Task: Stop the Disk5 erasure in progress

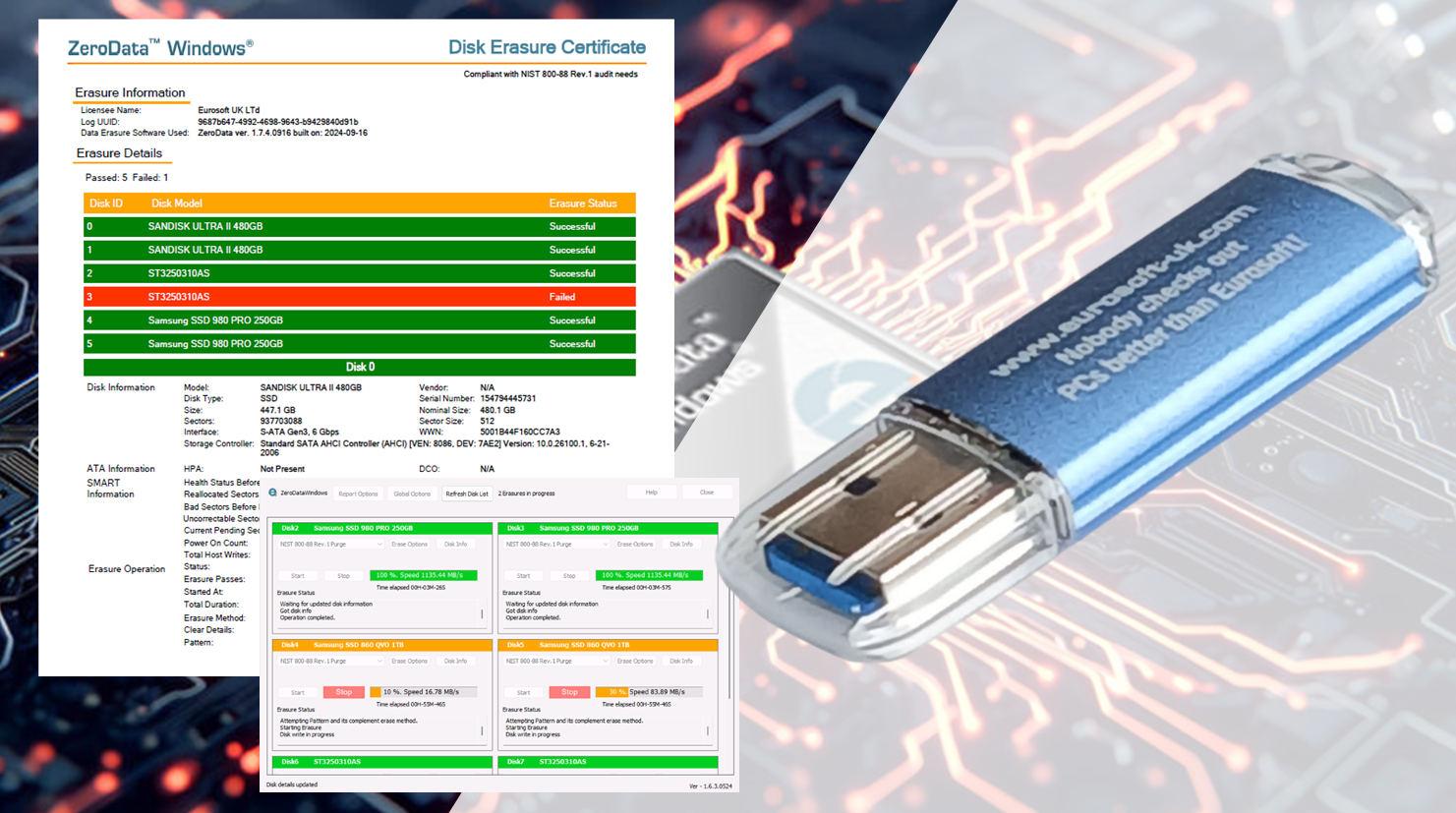Action: (569, 692)
